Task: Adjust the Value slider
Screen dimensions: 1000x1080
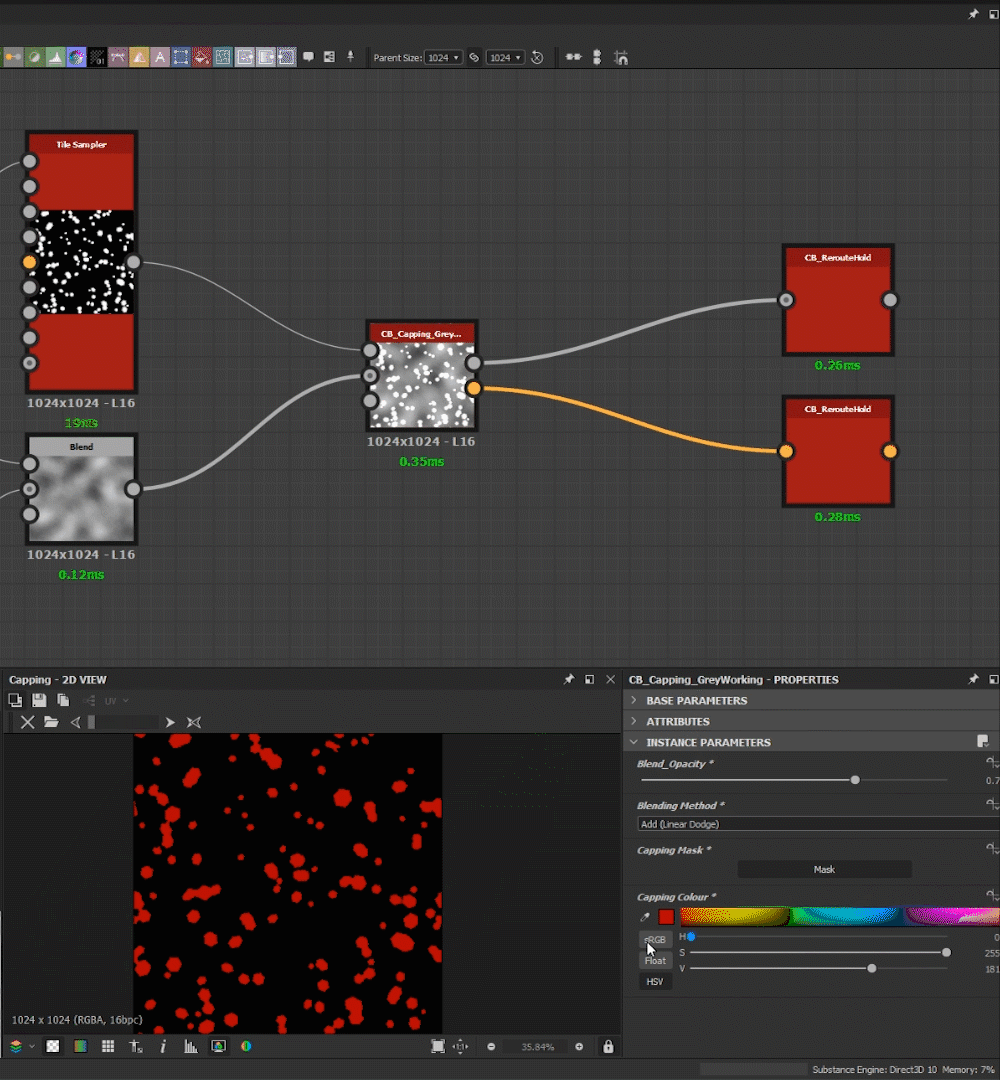Action: point(872,968)
